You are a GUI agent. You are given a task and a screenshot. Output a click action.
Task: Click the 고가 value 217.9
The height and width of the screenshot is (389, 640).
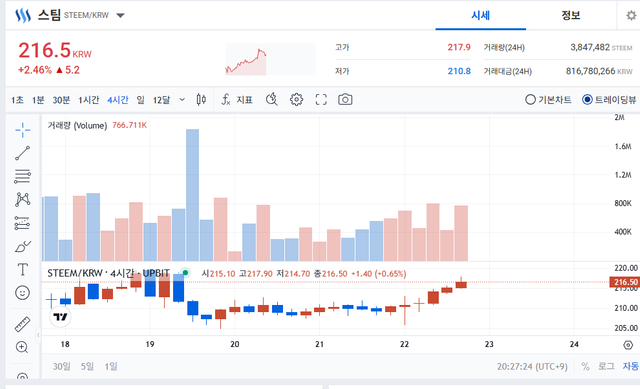(x=459, y=47)
